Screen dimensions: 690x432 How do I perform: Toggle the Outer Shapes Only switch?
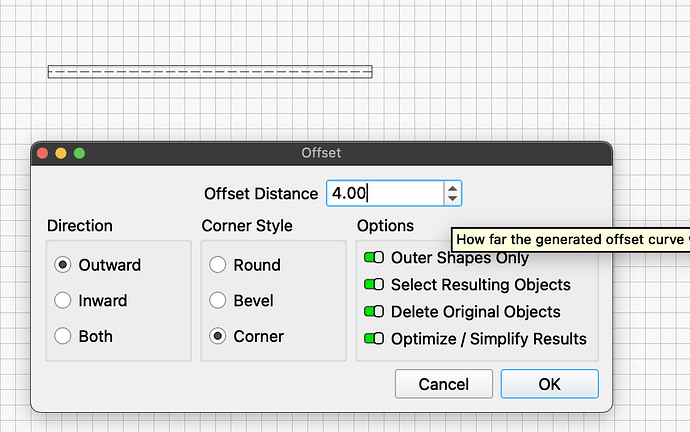click(x=374, y=258)
